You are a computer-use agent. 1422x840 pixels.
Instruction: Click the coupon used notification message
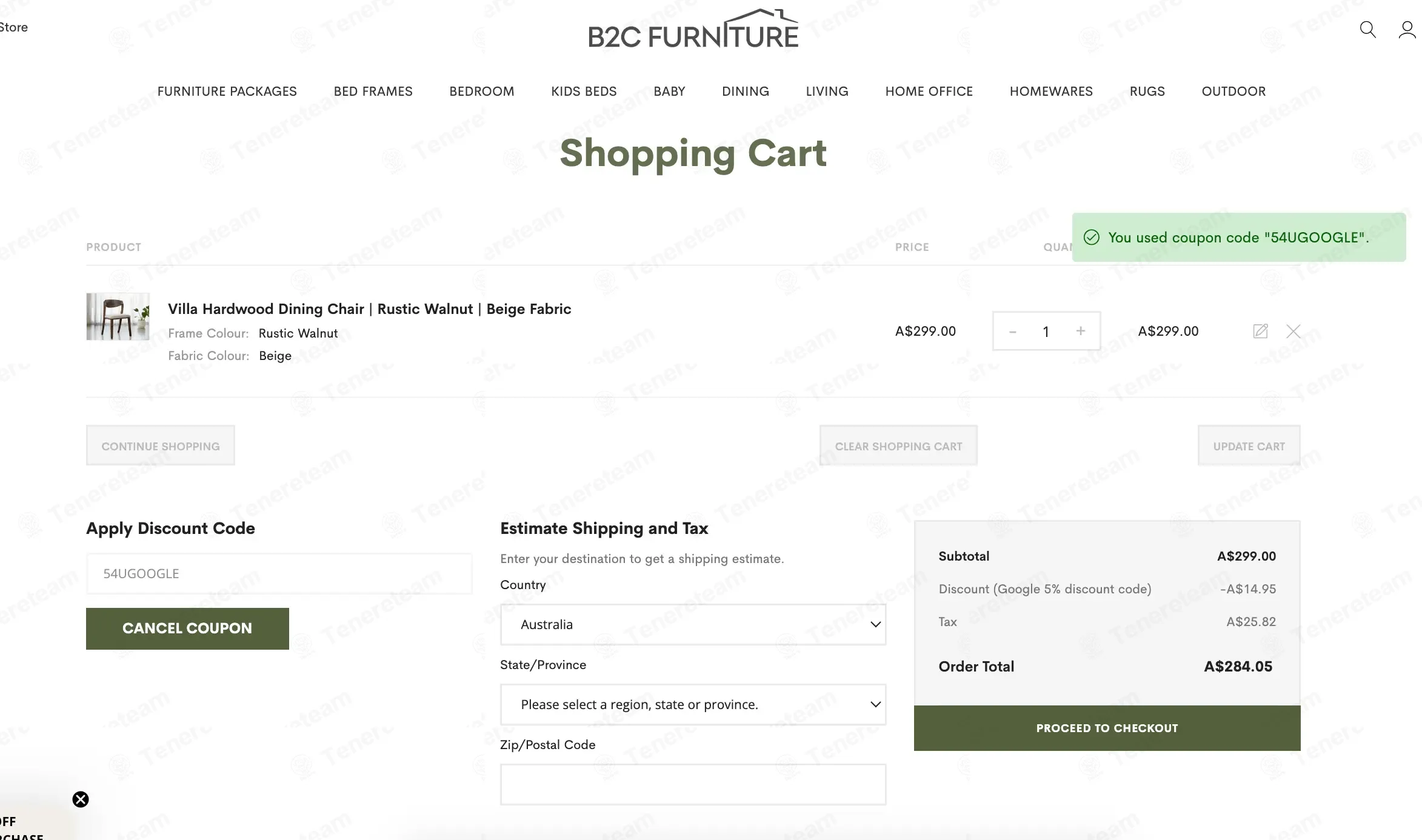pos(1238,238)
